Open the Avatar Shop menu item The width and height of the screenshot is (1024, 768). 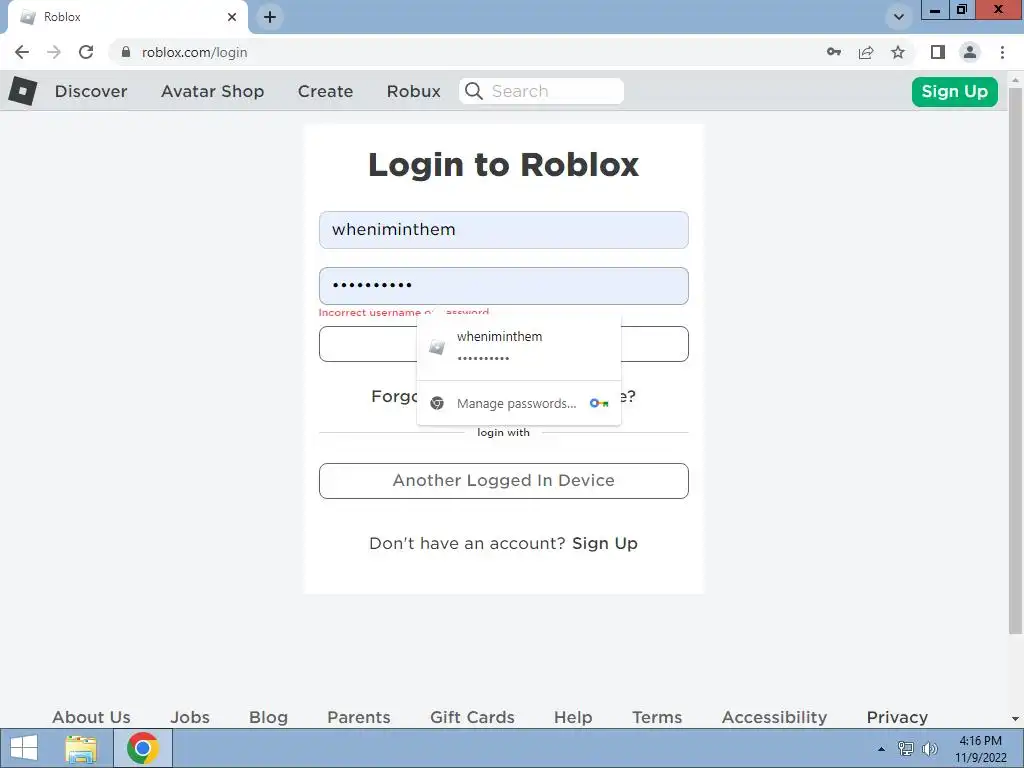(212, 91)
